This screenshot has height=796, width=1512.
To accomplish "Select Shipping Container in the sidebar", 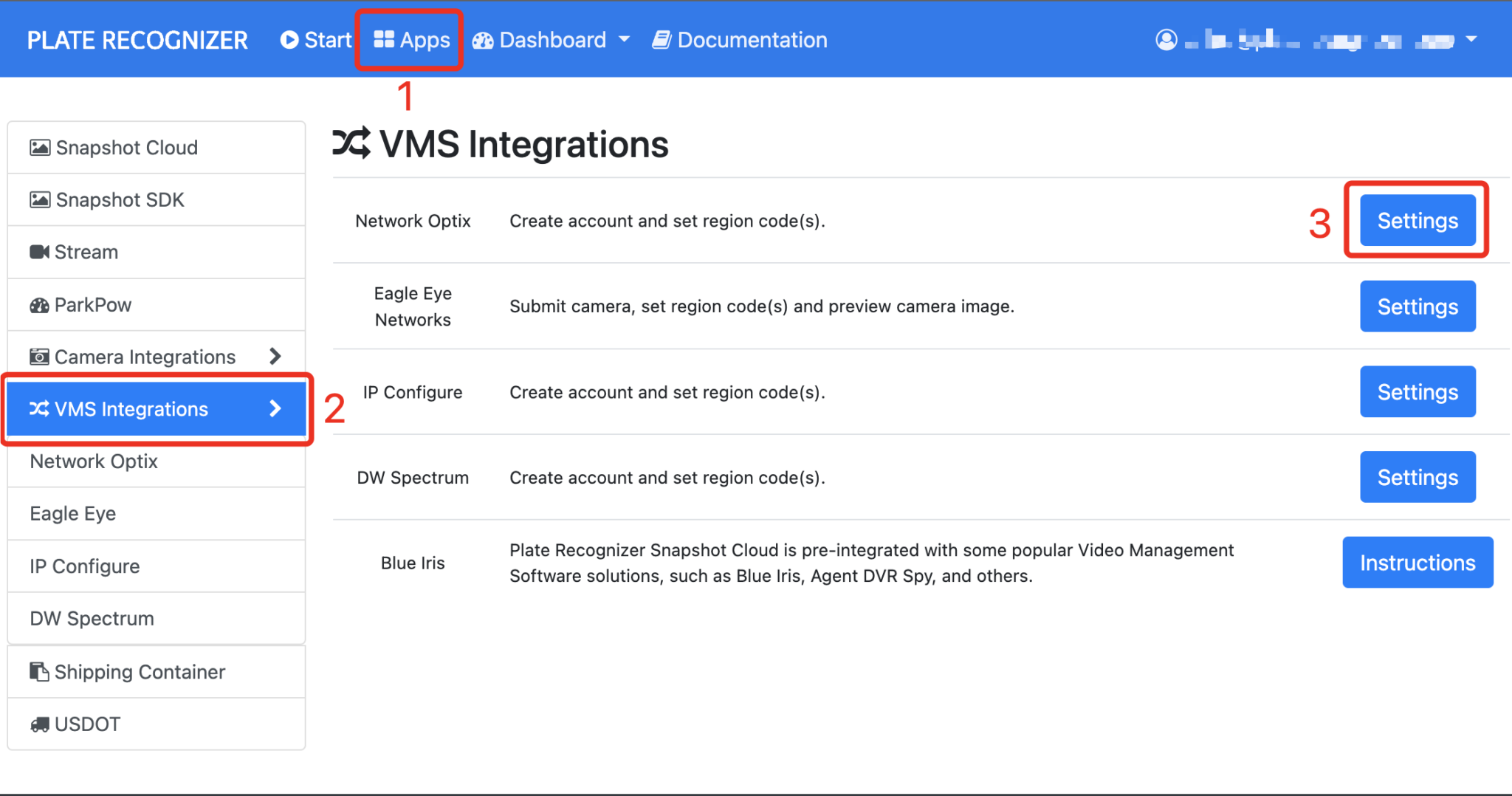I will pyautogui.click(x=157, y=672).
